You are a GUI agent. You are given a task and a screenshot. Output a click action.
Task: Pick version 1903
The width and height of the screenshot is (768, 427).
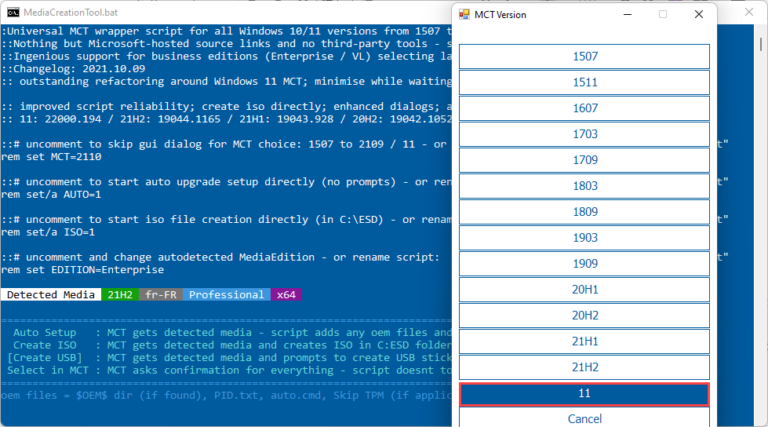[585, 238]
